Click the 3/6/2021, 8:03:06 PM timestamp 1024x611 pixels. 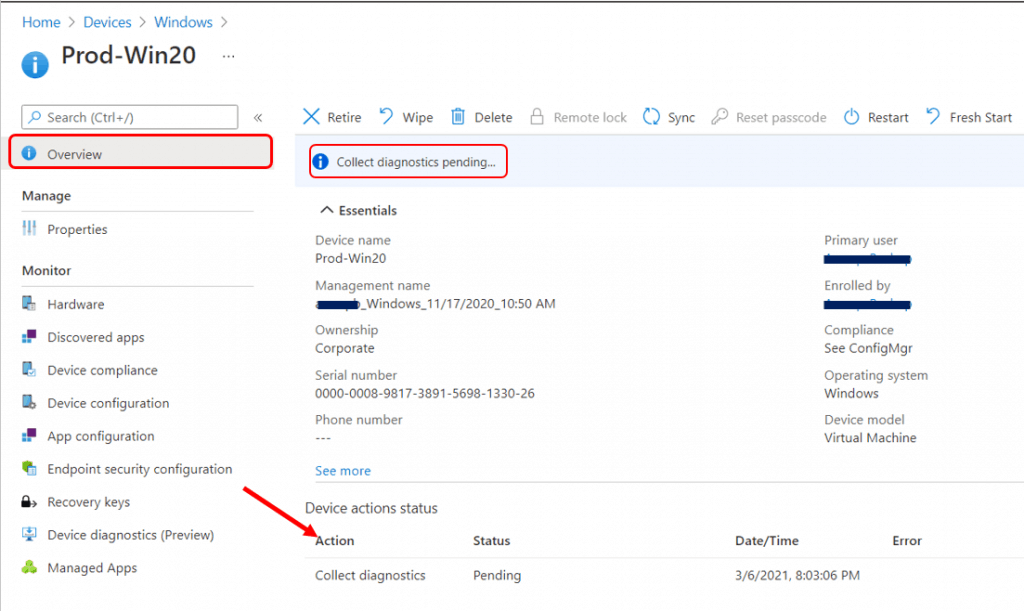(797, 575)
